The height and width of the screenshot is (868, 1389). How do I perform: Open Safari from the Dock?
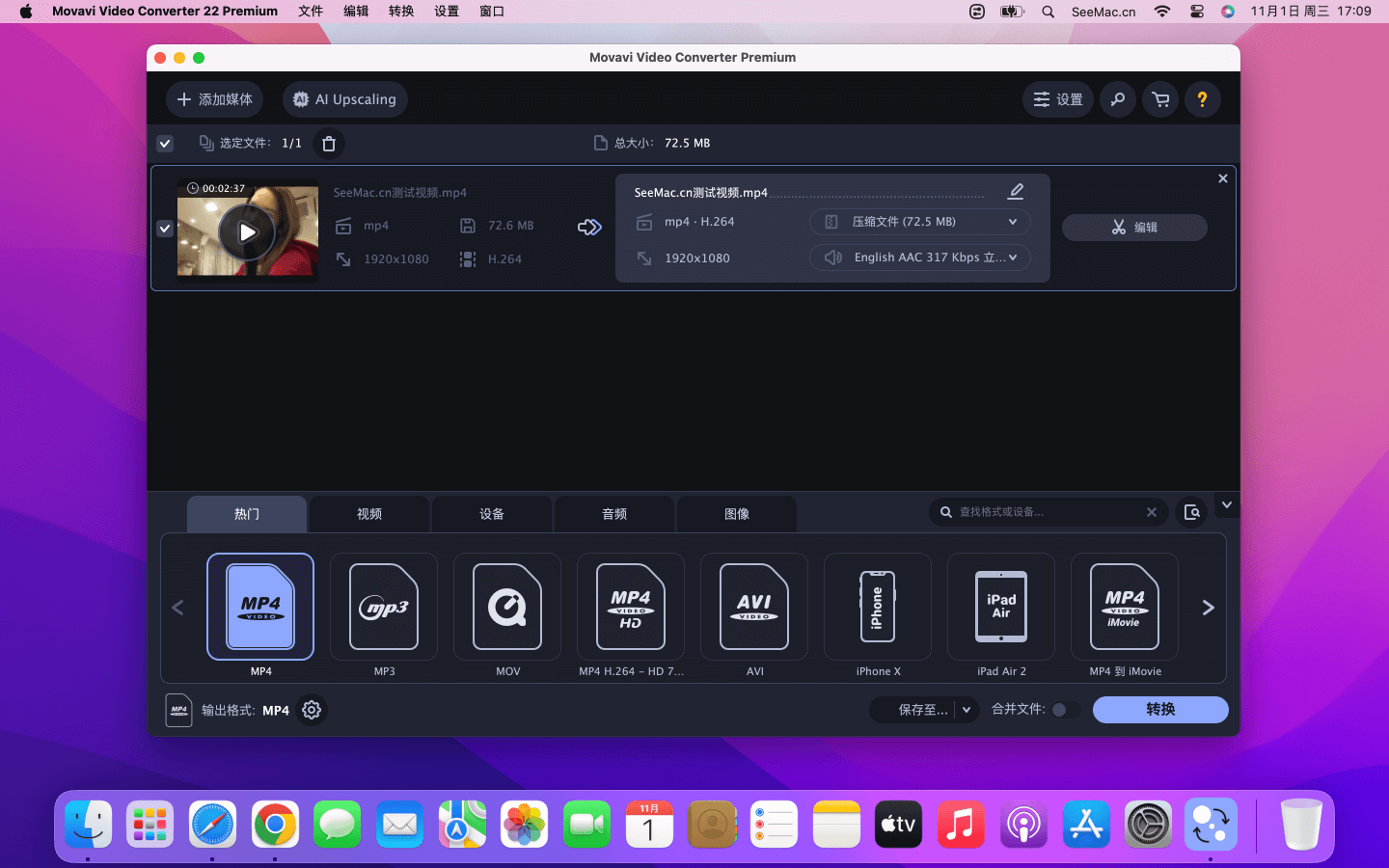point(212,825)
